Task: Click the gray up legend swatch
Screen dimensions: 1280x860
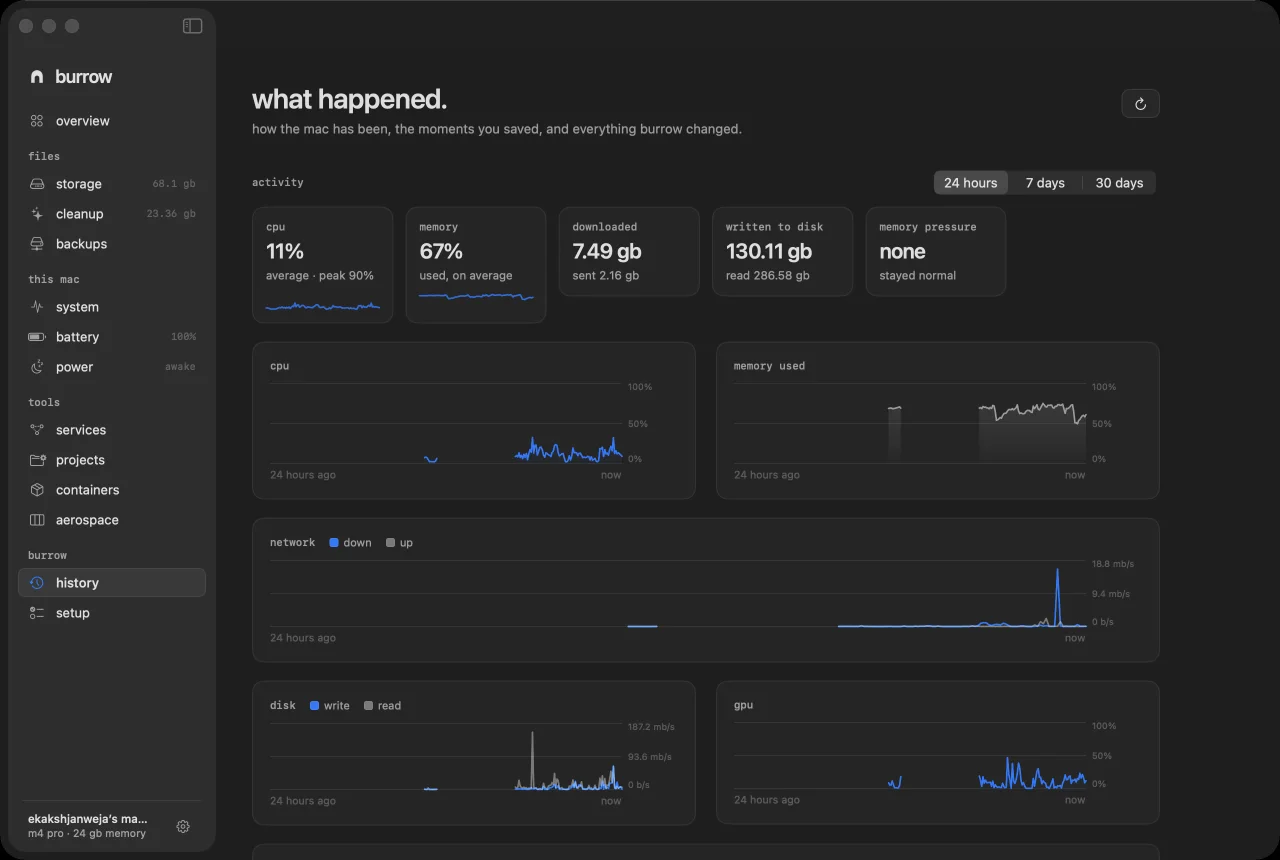Action: 391,543
